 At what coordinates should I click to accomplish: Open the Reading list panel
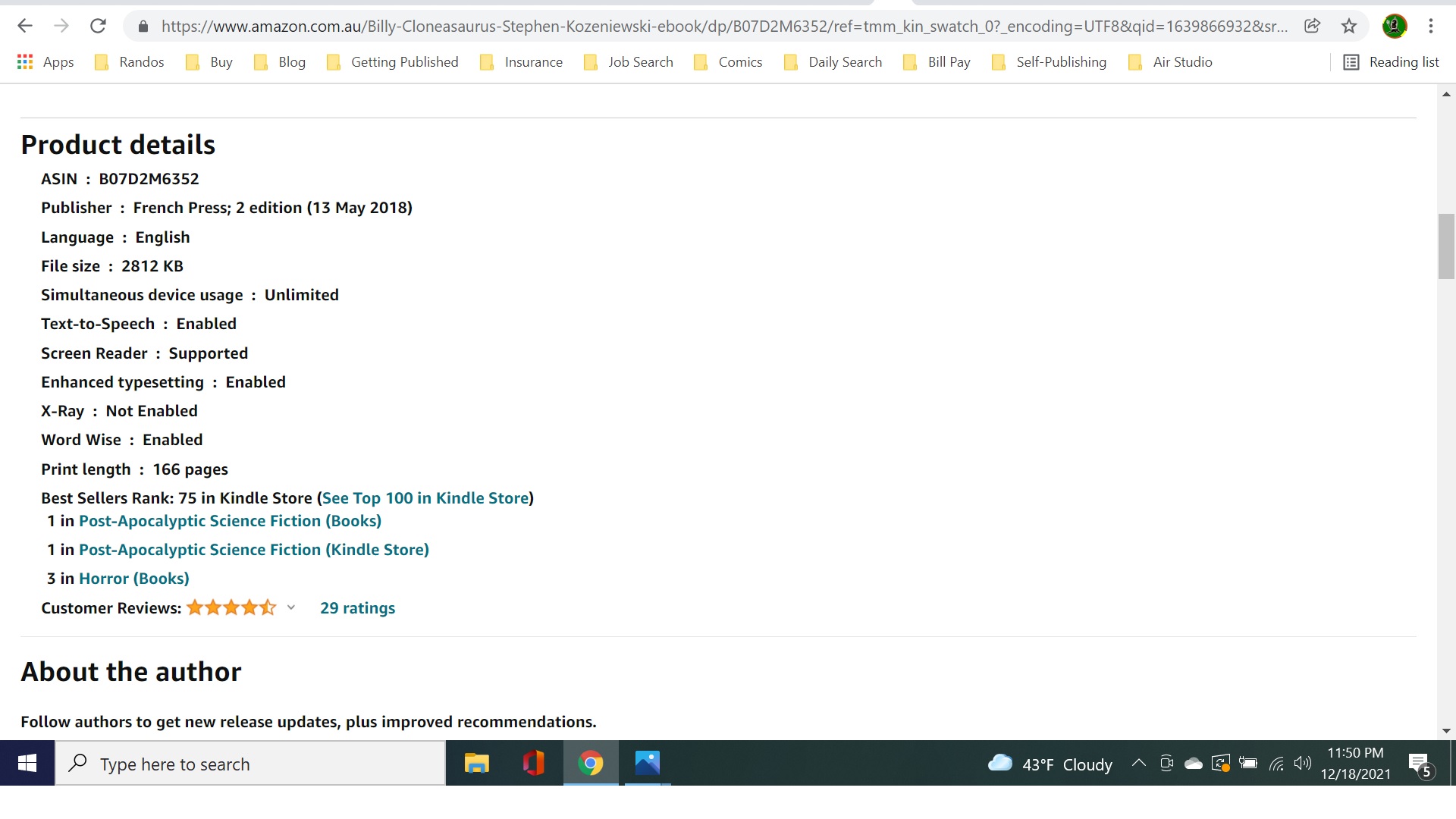pos(1392,62)
